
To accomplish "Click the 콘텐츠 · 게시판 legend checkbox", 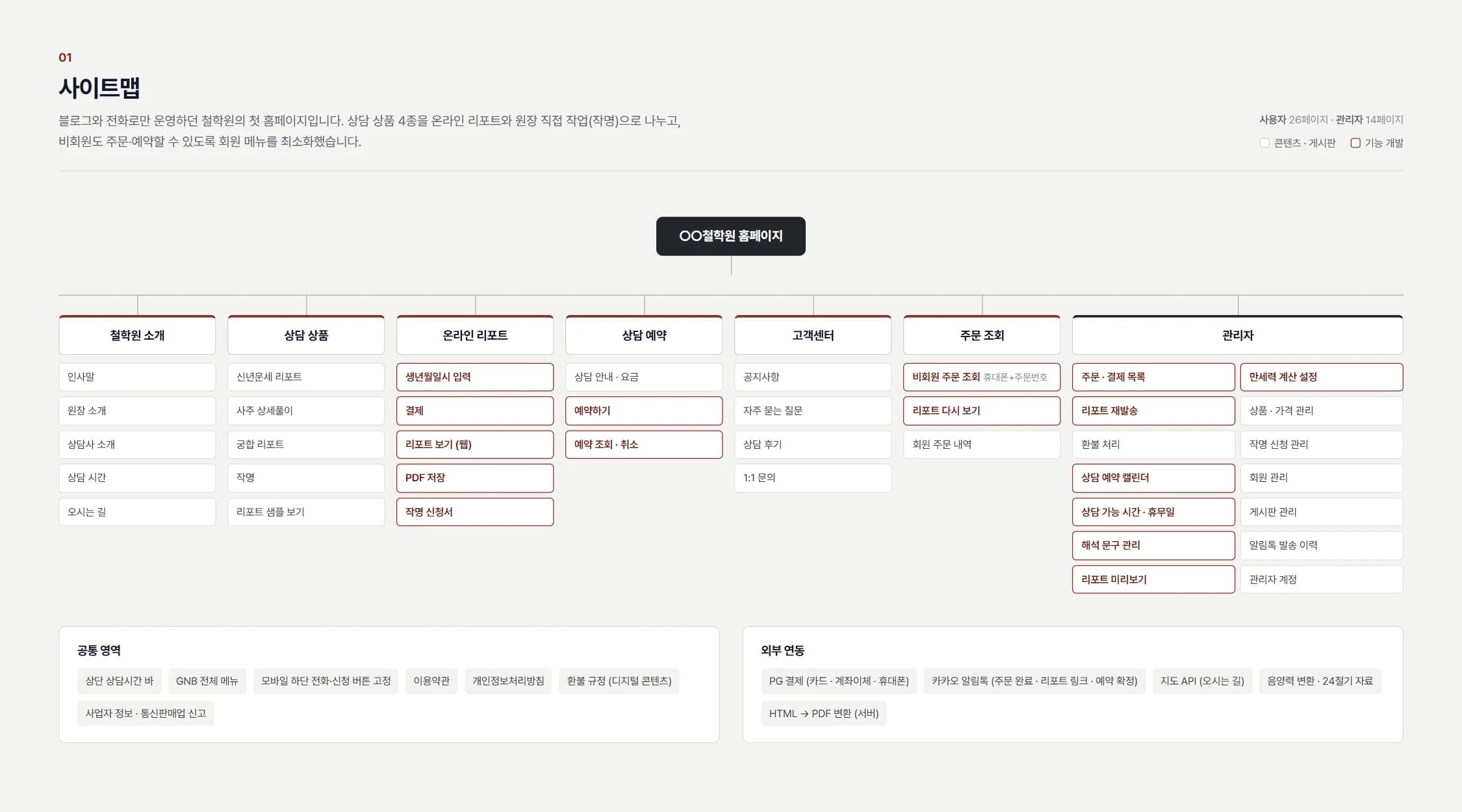I will pos(1264,143).
